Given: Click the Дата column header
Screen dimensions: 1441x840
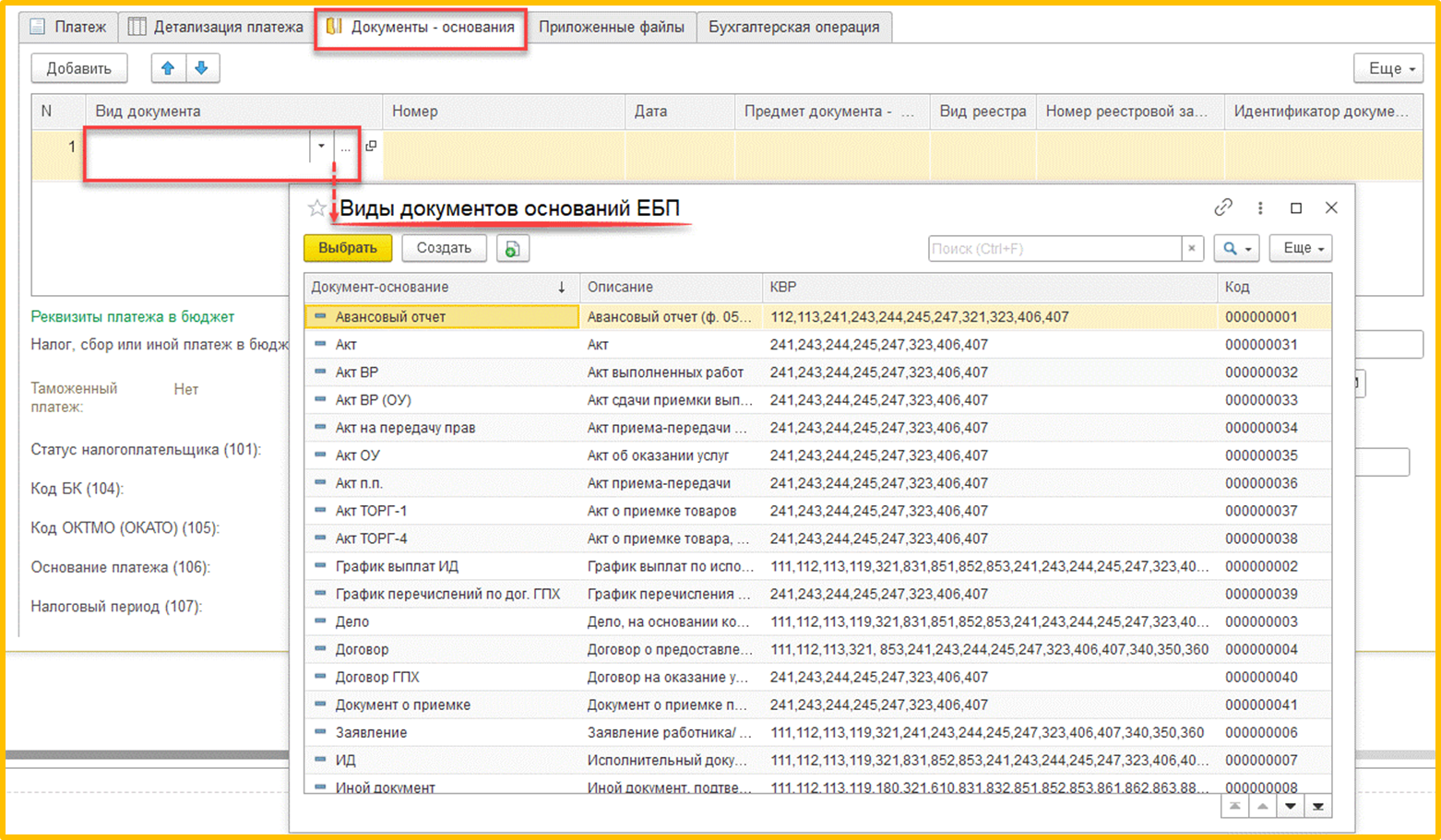Looking at the screenshot, I should pyautogui.click(x=680, y=111).
